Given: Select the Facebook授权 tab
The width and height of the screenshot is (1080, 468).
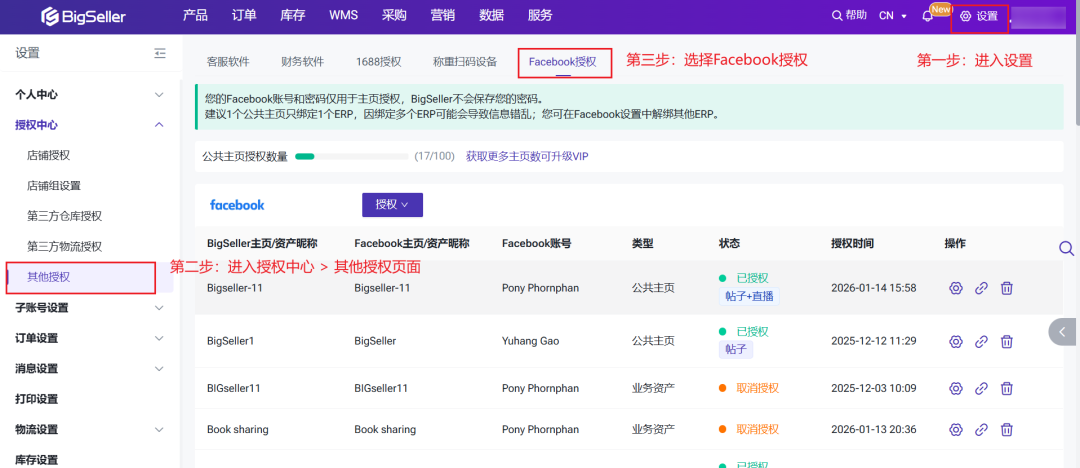Looking at the screenshot, I should tap(563, 62).
